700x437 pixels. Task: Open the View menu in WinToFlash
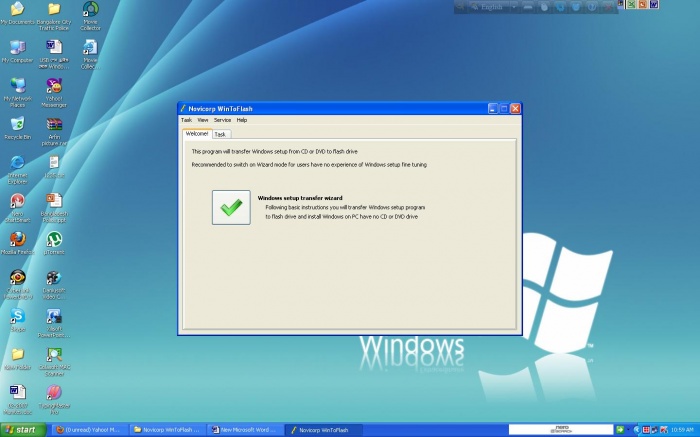pyautogui.click(x=203, y=120)
